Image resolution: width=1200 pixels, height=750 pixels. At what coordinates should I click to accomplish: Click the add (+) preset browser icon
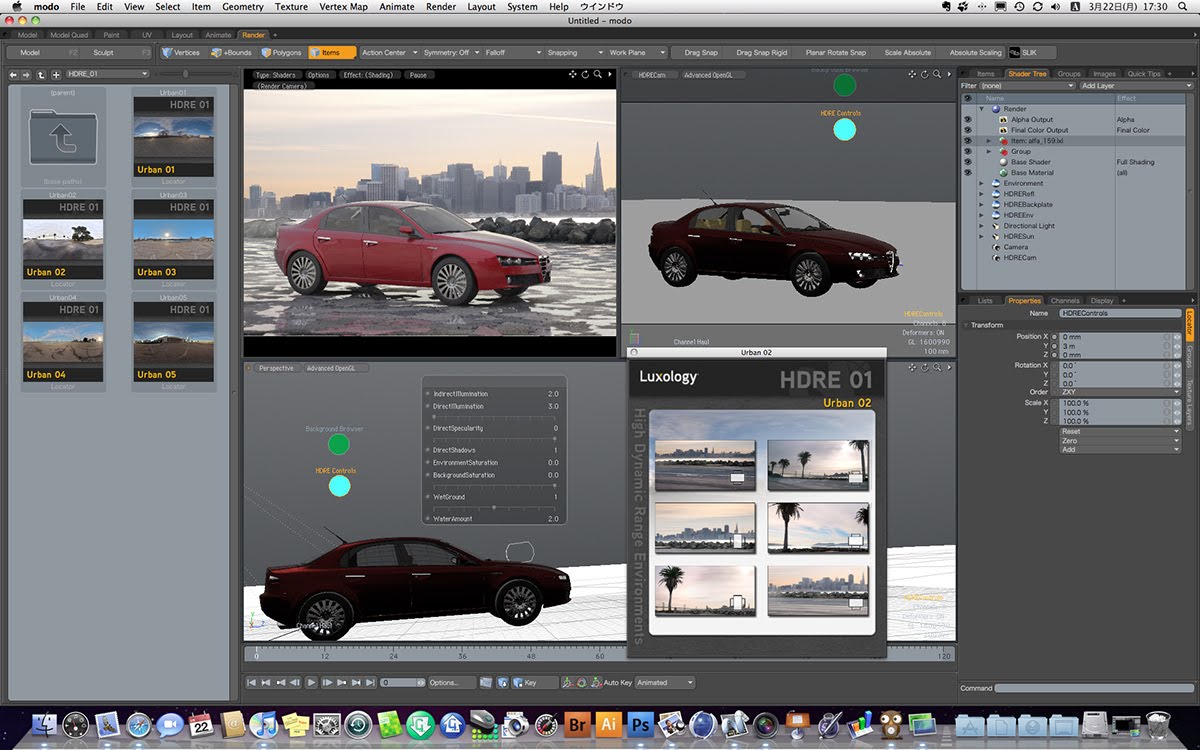[x=56, y=74]
